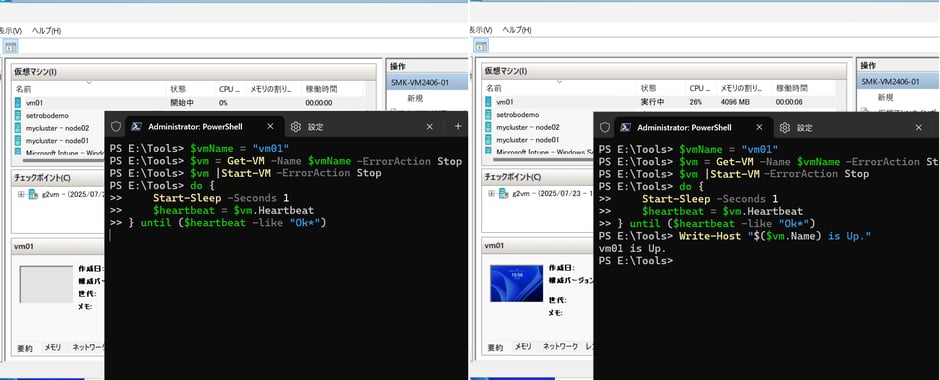Click 新規 action in 実行中 Hyper-V window
The image size is (940, 380).
tap(885, 98)
